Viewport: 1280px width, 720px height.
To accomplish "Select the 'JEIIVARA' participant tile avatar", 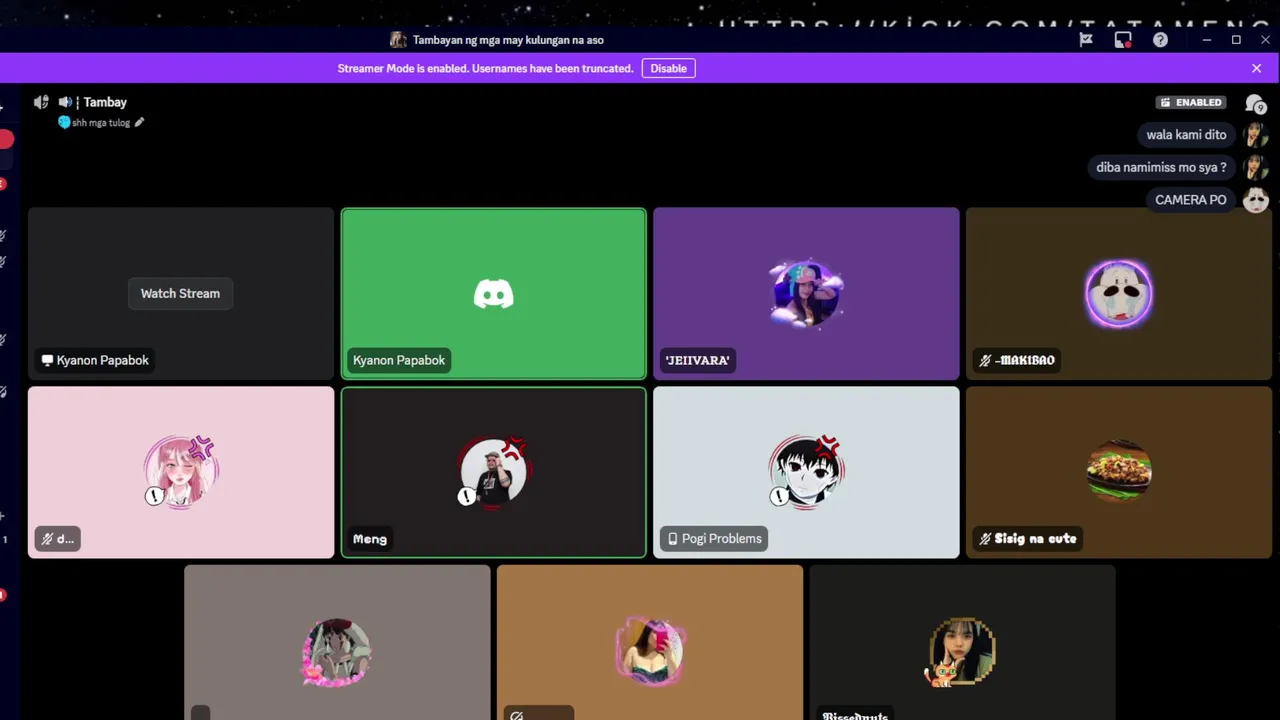I will (x=806, y=293).
